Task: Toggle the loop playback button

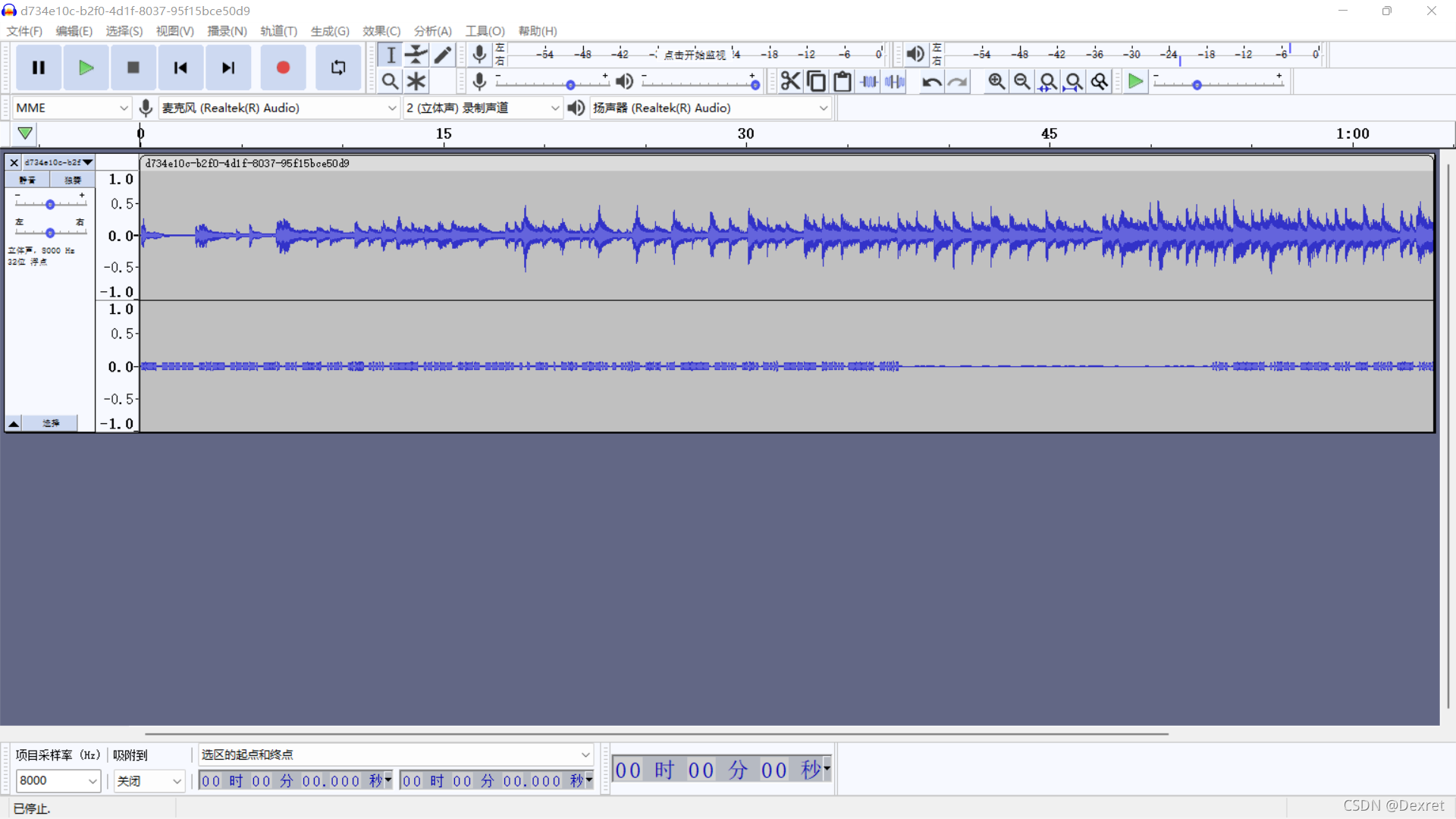Action: point(338,67)
